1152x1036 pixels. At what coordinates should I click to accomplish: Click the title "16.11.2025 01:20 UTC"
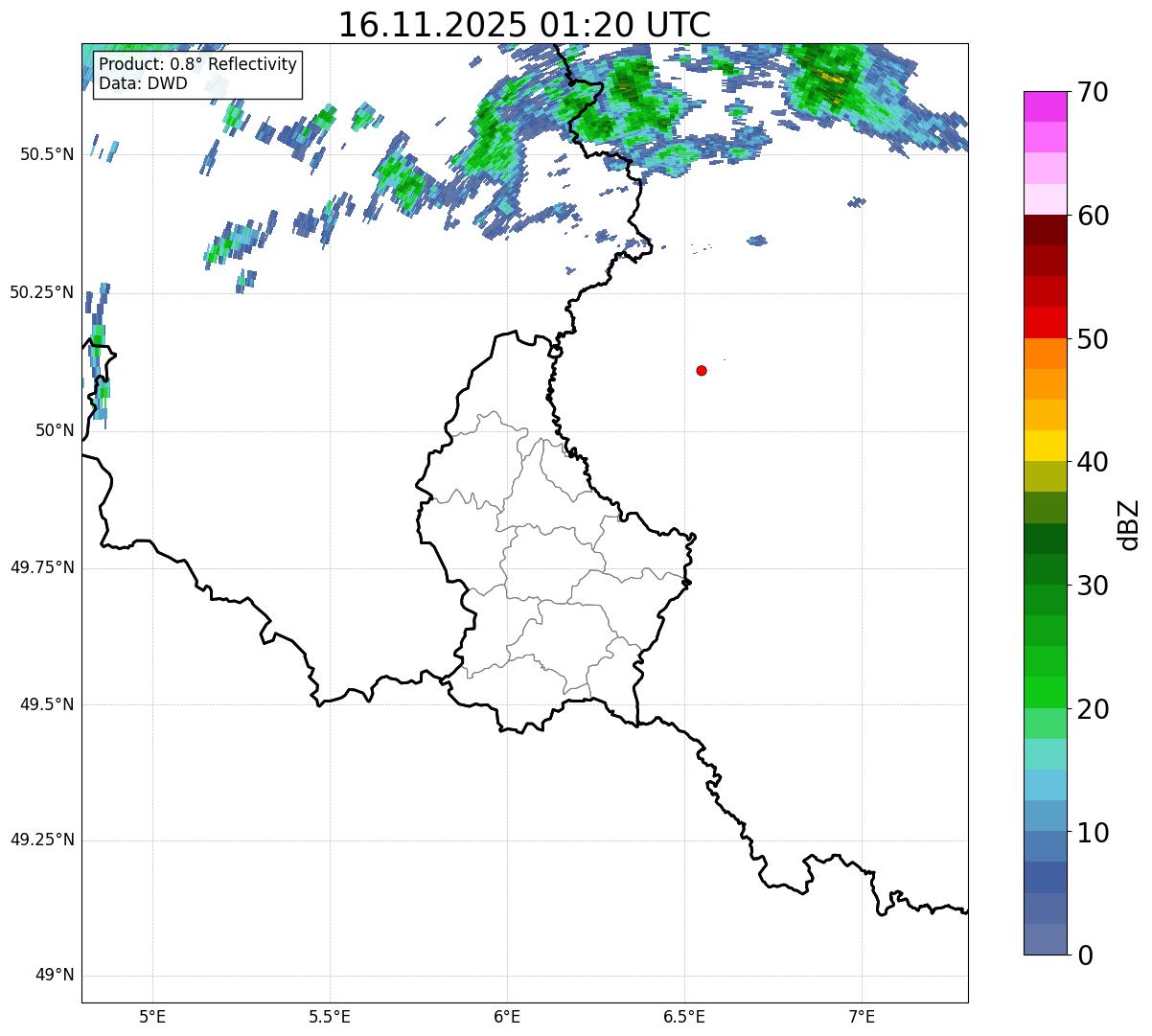coord(524,25)
